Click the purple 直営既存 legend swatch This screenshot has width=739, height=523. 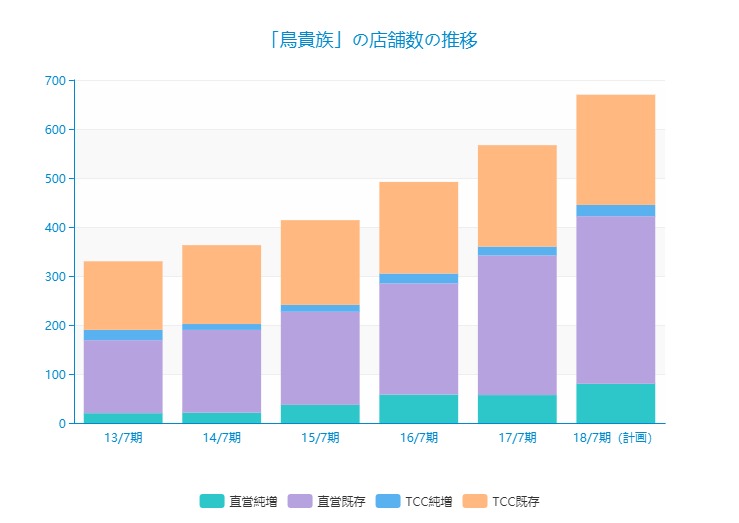300,501
